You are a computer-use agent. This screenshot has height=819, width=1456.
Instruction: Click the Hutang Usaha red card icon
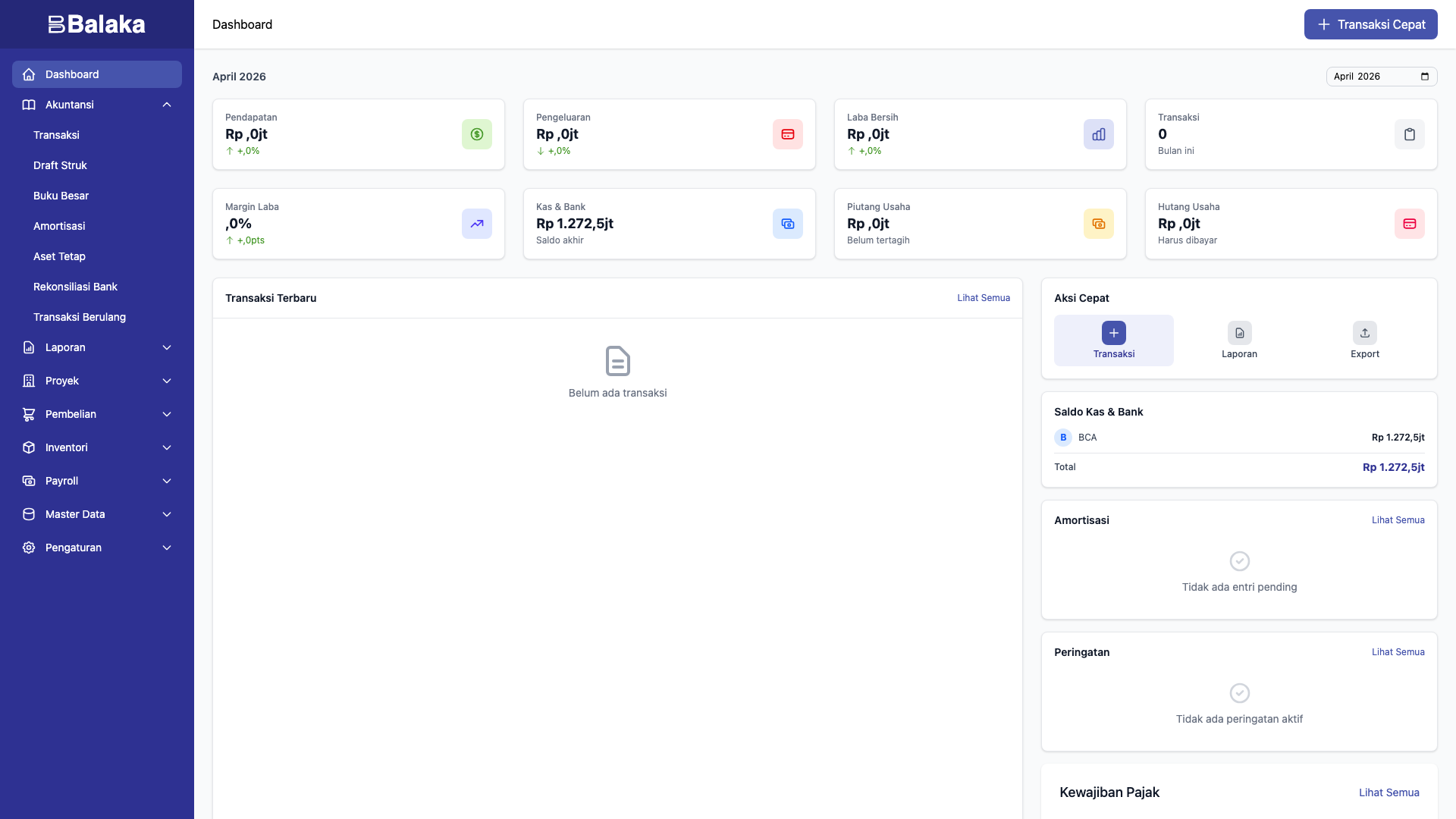coord(1409,224)
